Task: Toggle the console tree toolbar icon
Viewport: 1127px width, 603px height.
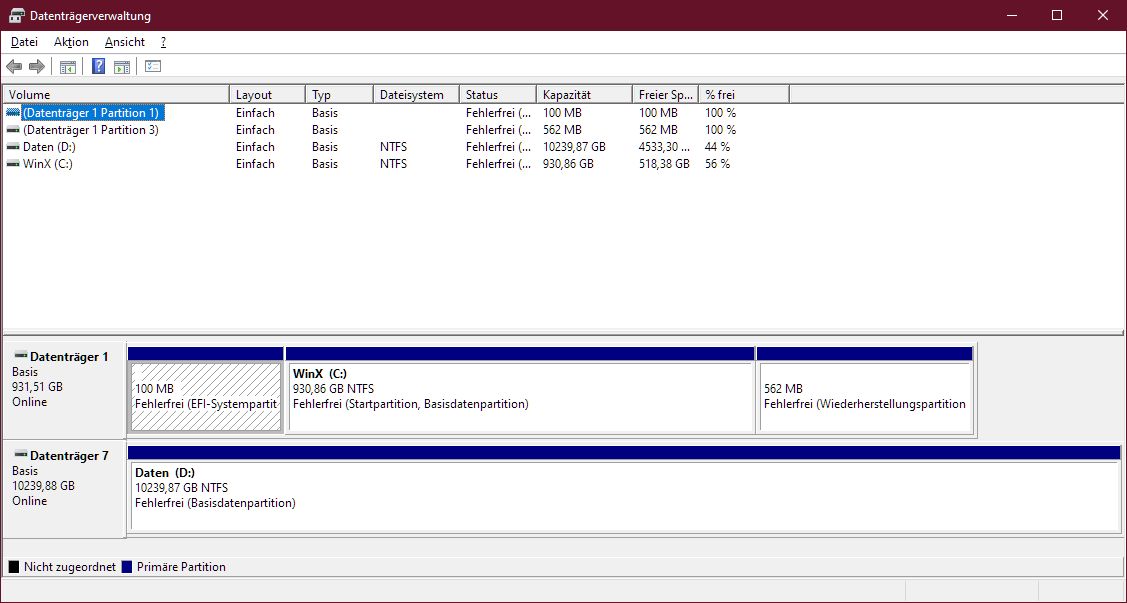Action: tap(68, 67)
